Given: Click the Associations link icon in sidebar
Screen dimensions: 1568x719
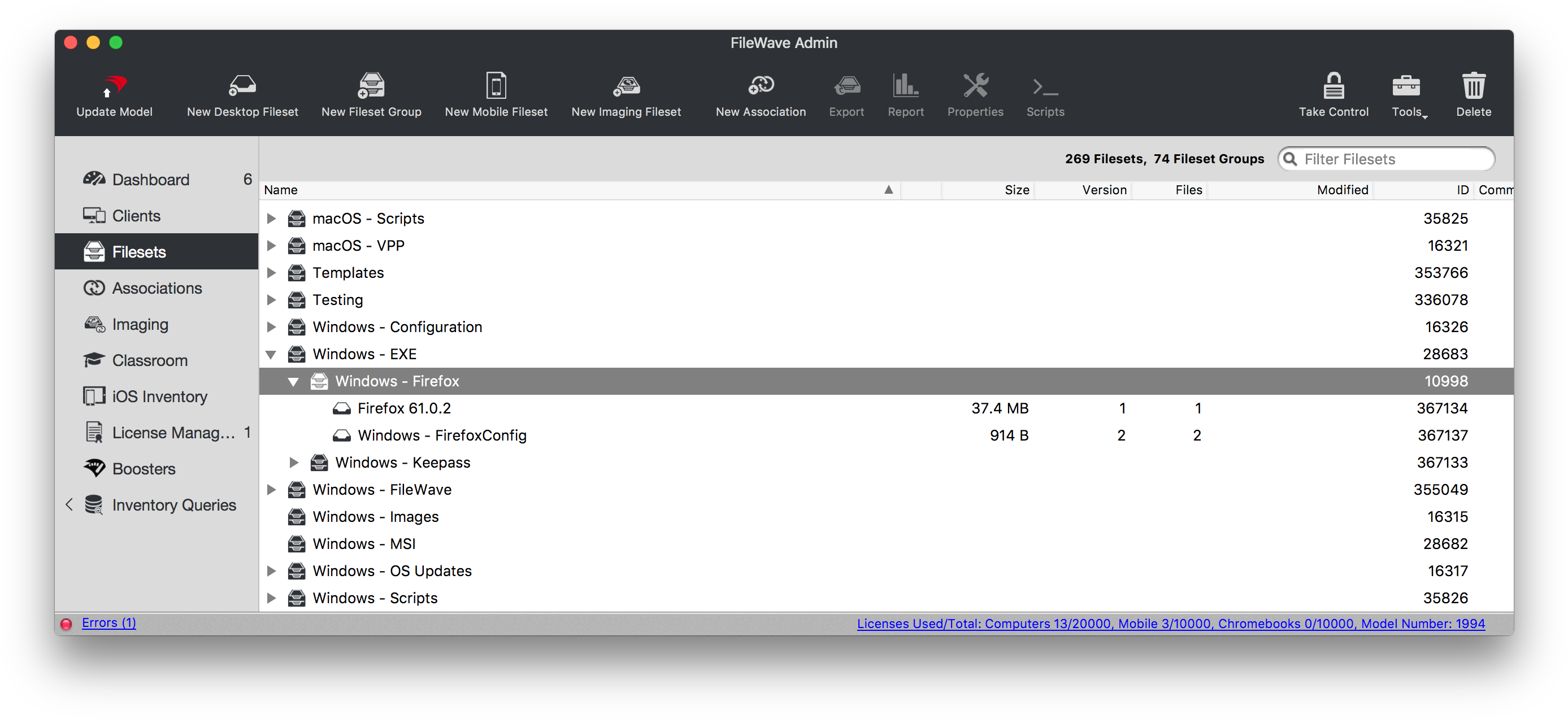Looking at the screenshot, I should (94, 287).
